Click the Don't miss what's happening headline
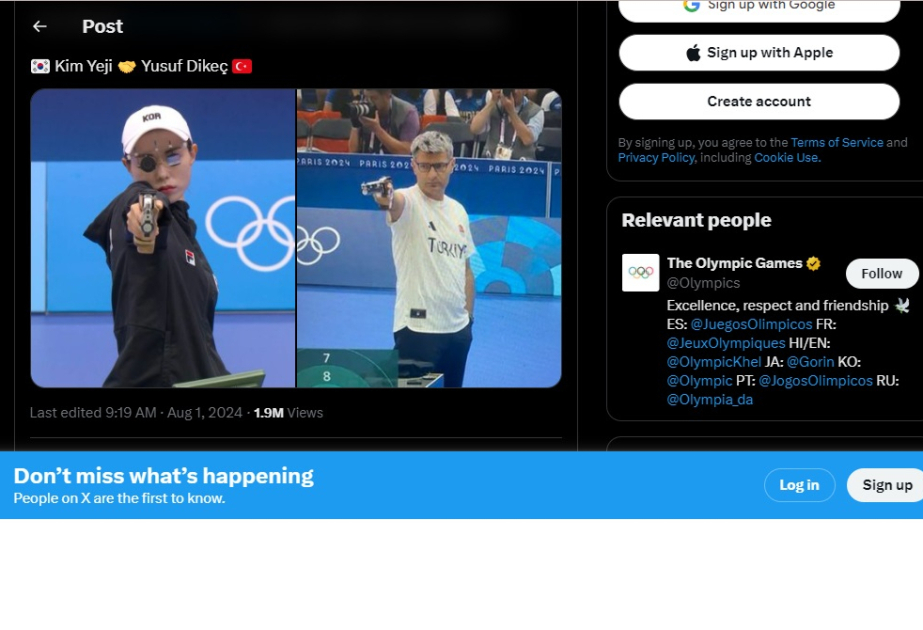 [x=164, y=476]
